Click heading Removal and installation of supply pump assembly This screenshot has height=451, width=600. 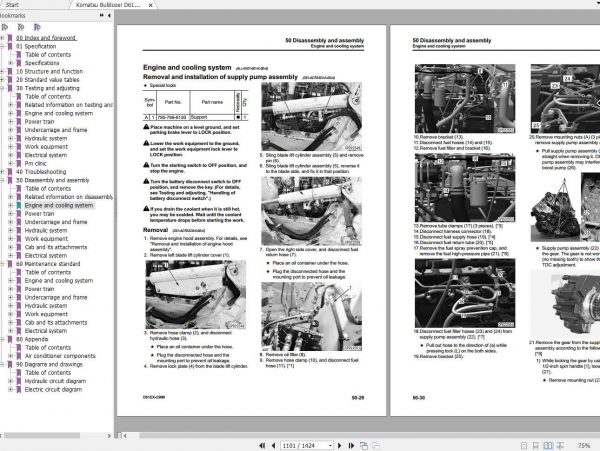click(220, 77)
